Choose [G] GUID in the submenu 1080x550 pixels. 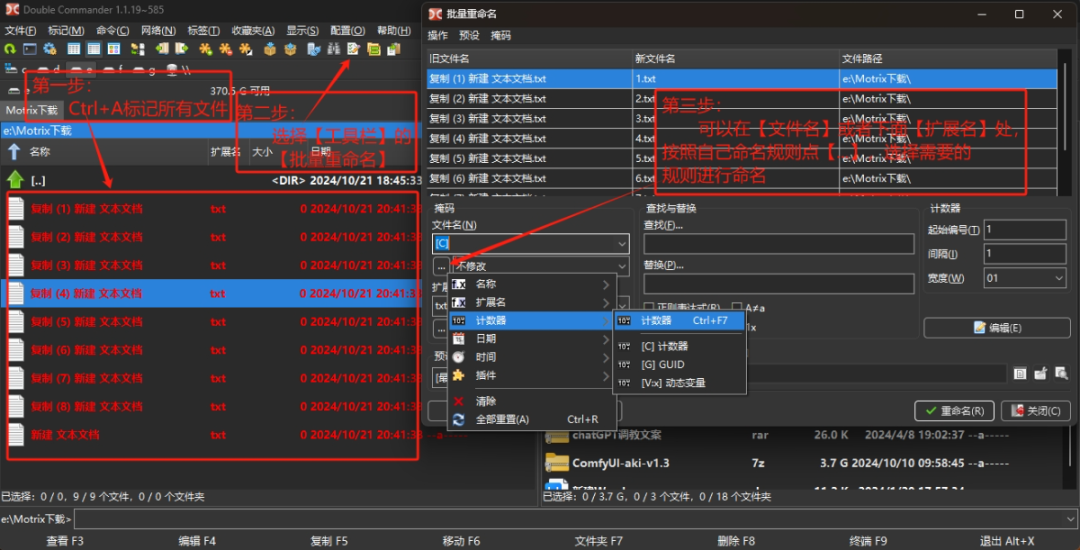point(679,365)
